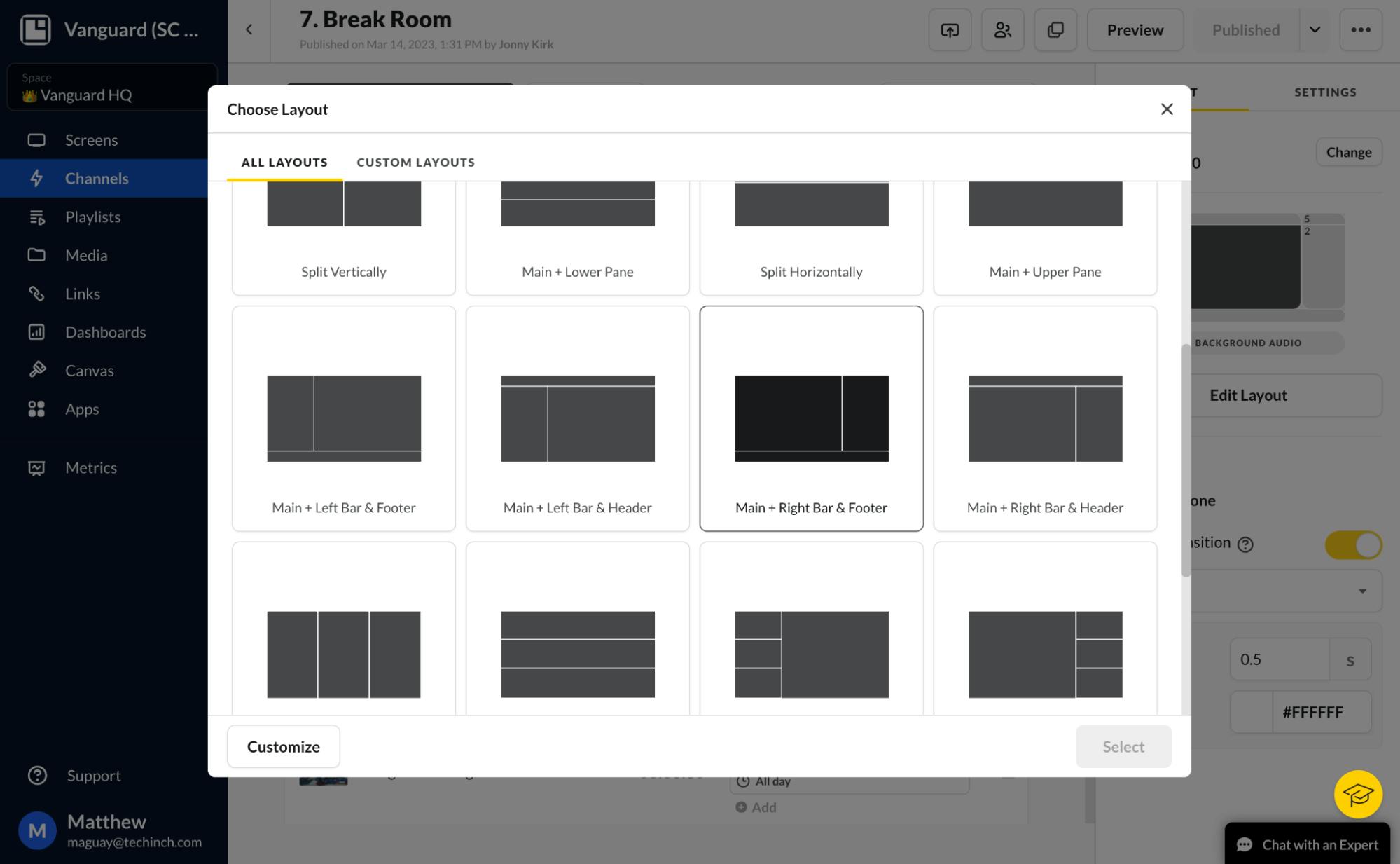The image size is (1400, 864).
Task: Click the Customize button
Action: click(283, 746)
